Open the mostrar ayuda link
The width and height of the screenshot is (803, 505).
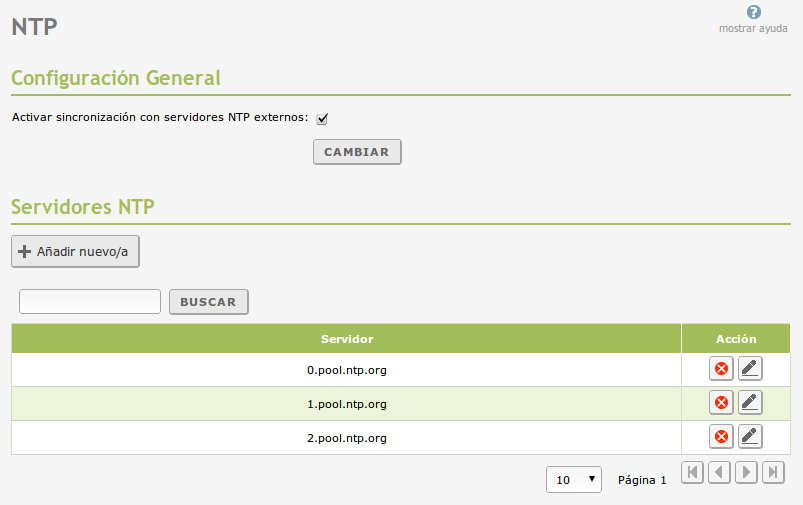(753, 29)
